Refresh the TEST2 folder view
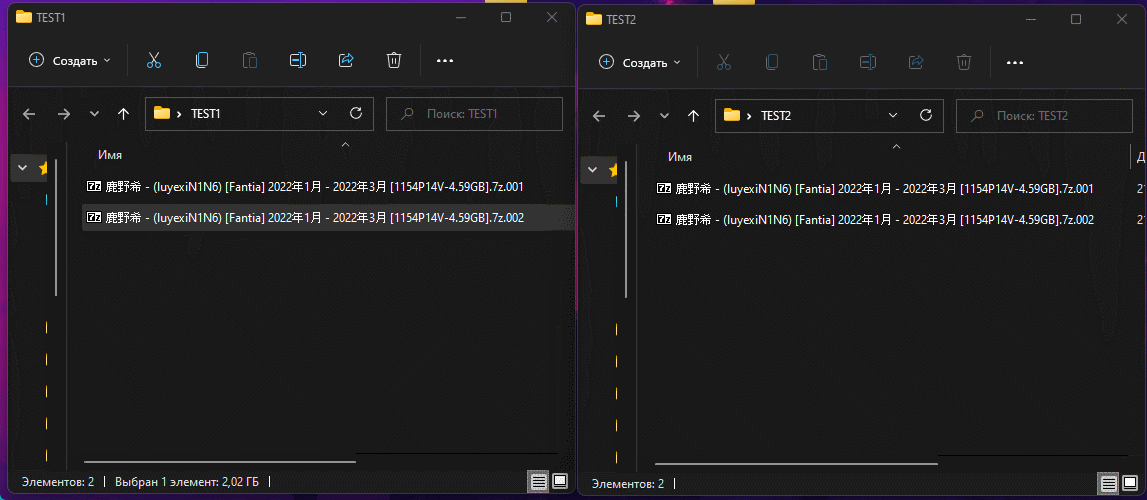This screenshot has height=500, width=1147. [x=925, y=115]
